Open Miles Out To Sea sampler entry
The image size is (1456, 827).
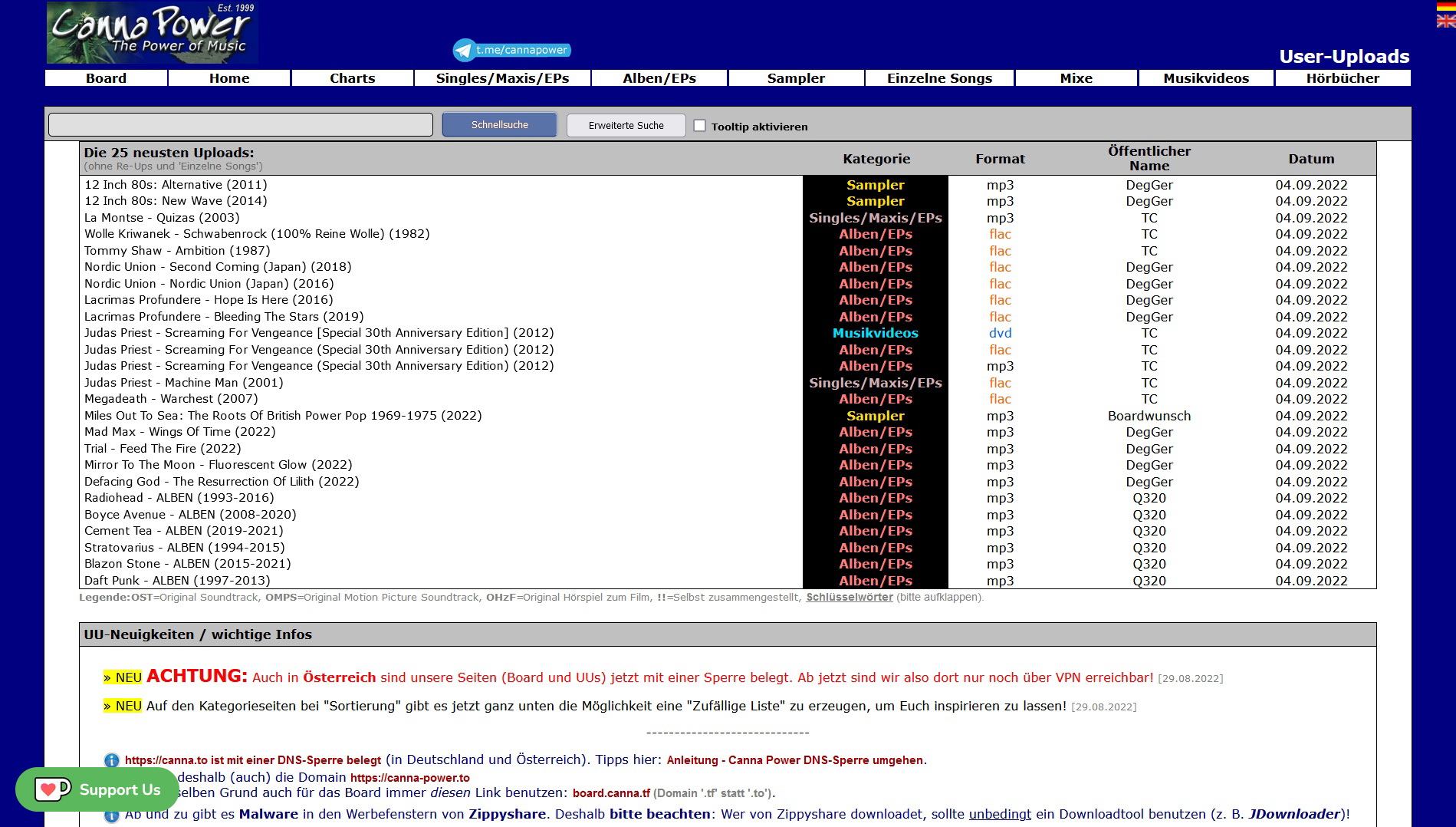283,416
